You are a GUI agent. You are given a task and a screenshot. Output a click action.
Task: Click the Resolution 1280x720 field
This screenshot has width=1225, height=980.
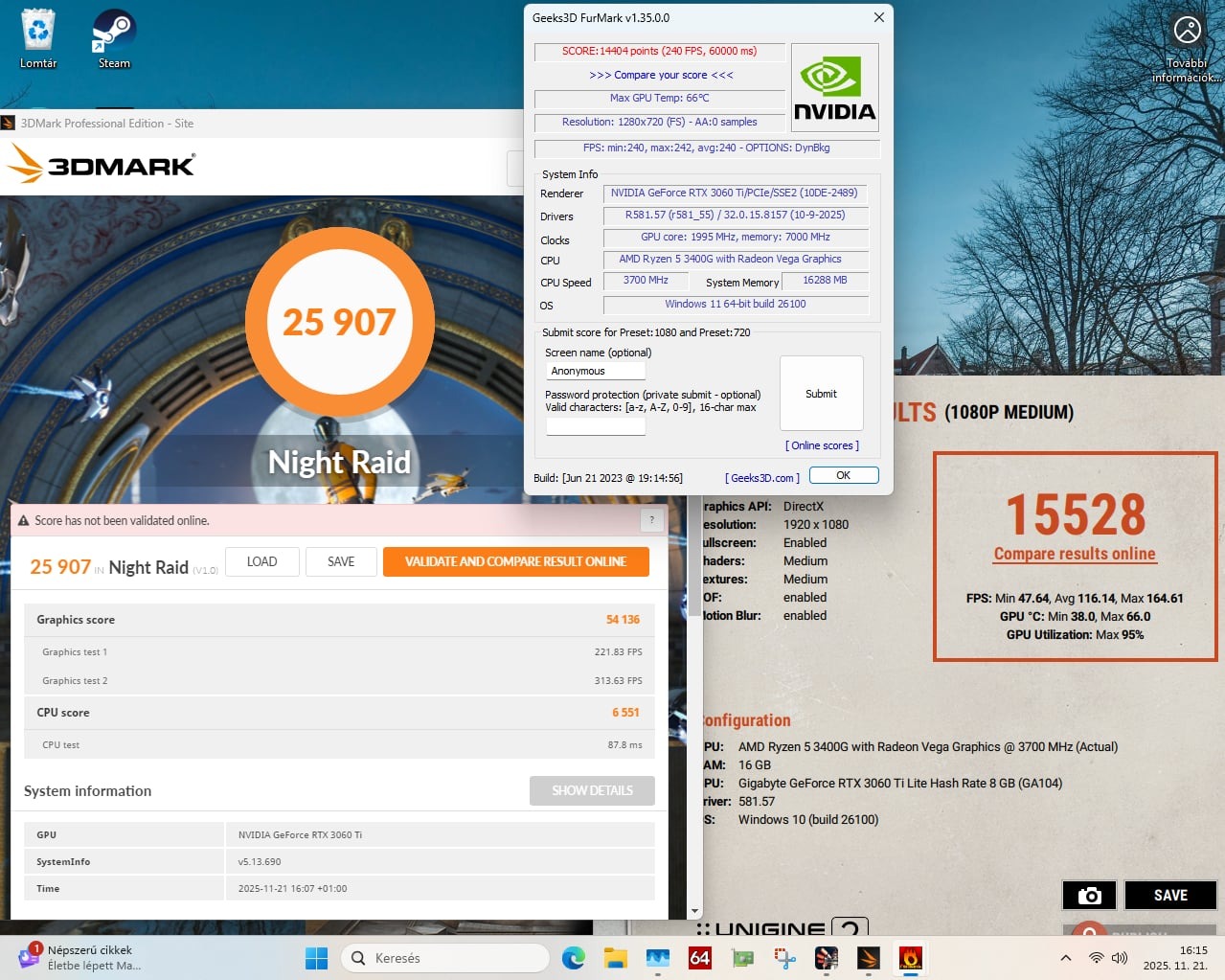click(659, 122)
